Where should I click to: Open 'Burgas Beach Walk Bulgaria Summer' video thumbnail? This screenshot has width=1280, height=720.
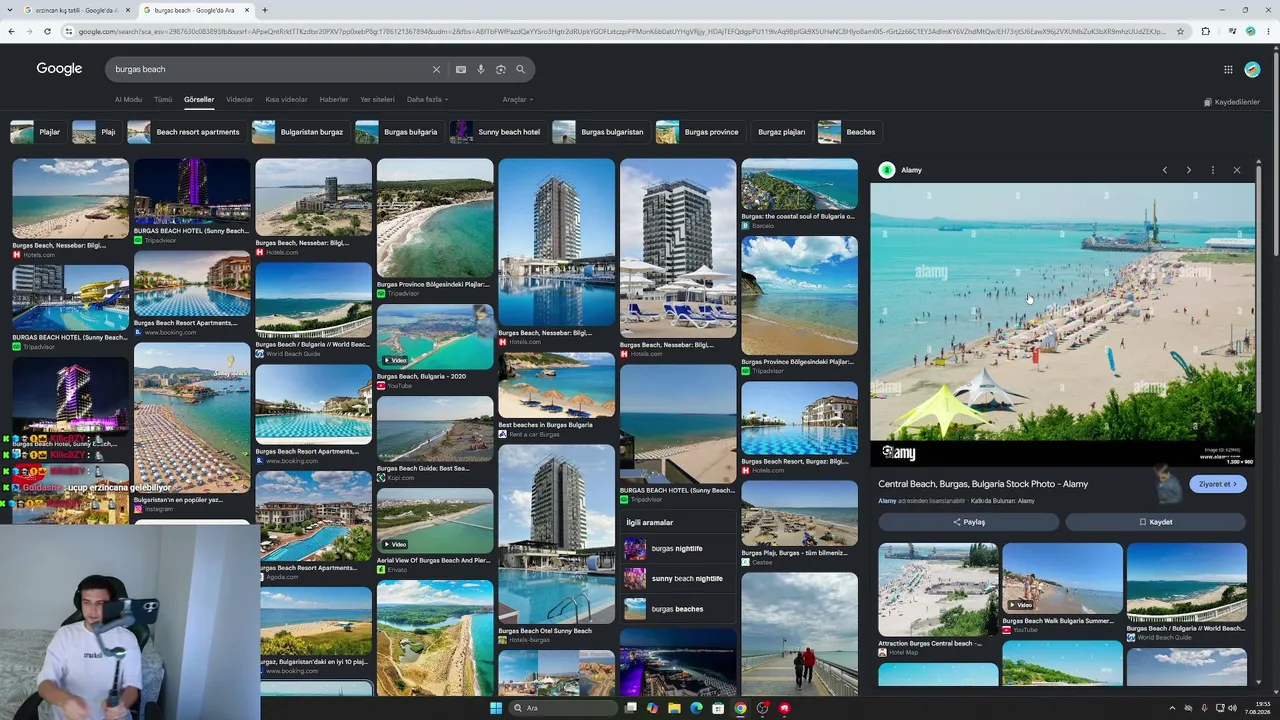pos(1062,578)
